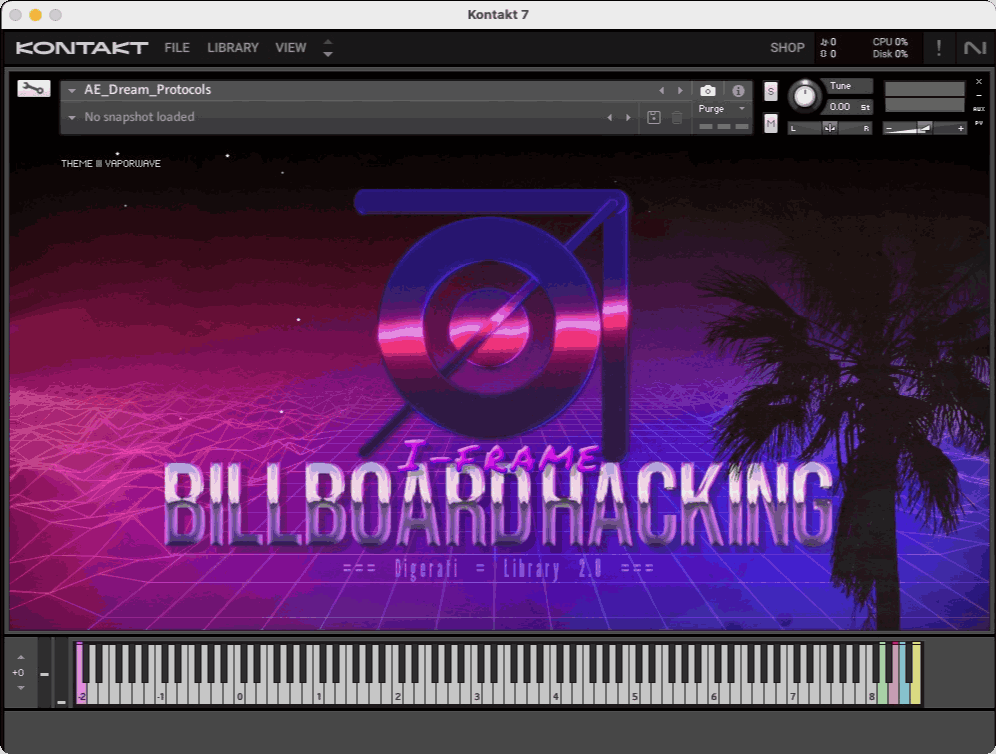
Task: Expand the snapshot list dropdown arrow
Action: [72, 118]
